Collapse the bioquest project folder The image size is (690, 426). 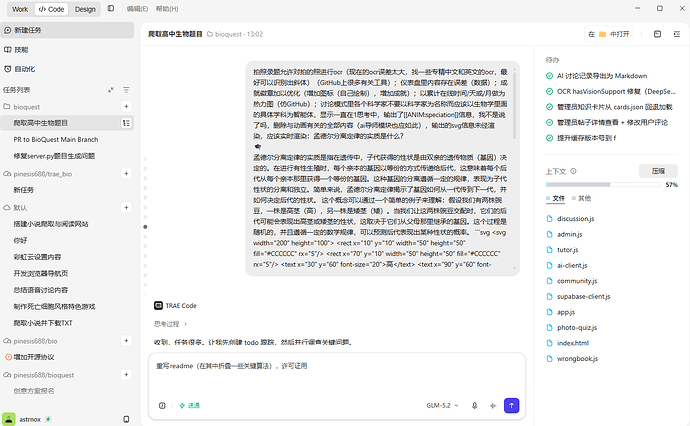click(22, 107)
